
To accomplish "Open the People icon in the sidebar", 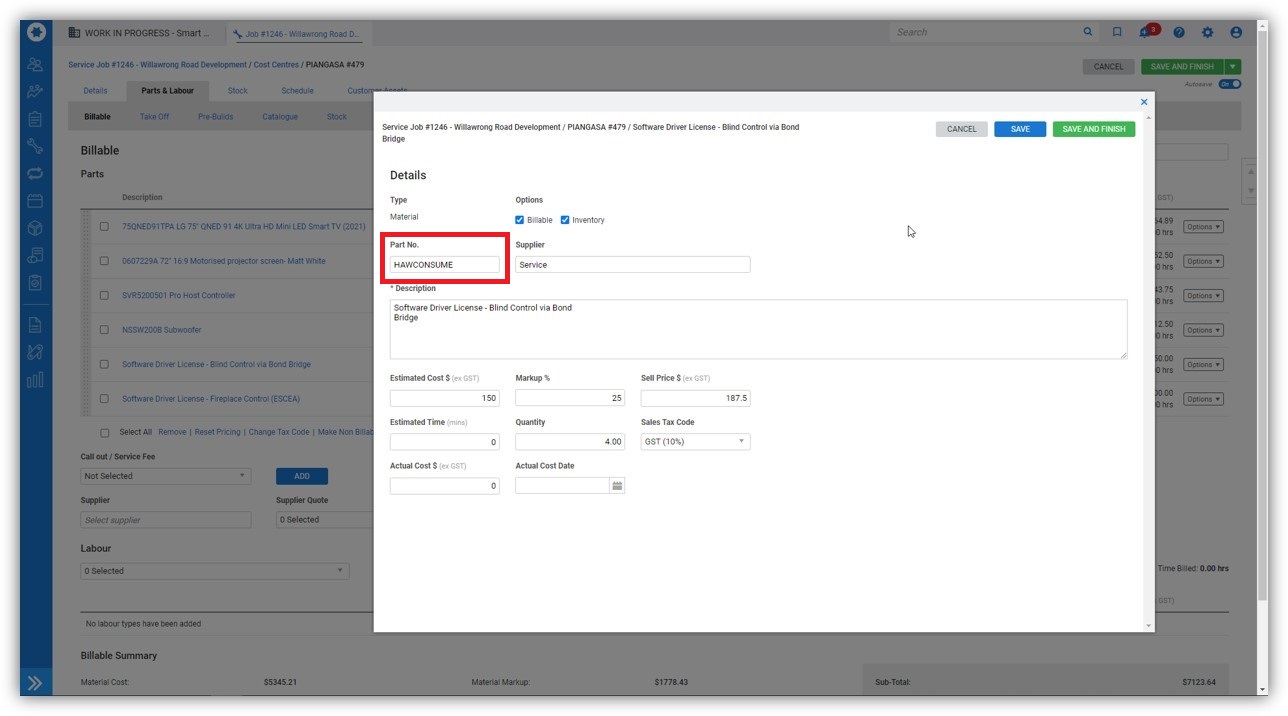I will coord(36,66).
